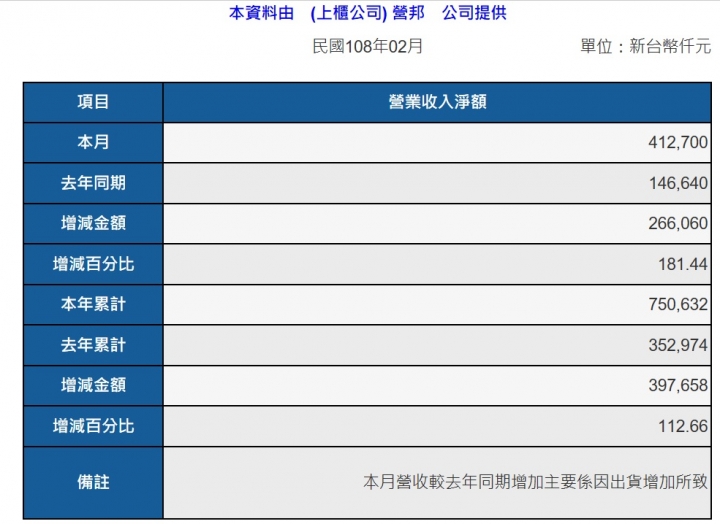Select the title text 本資料由 (上櫃公司) 營邦 公司提供
This screenshot has width=720, height=524.
[x=367, y=13]
